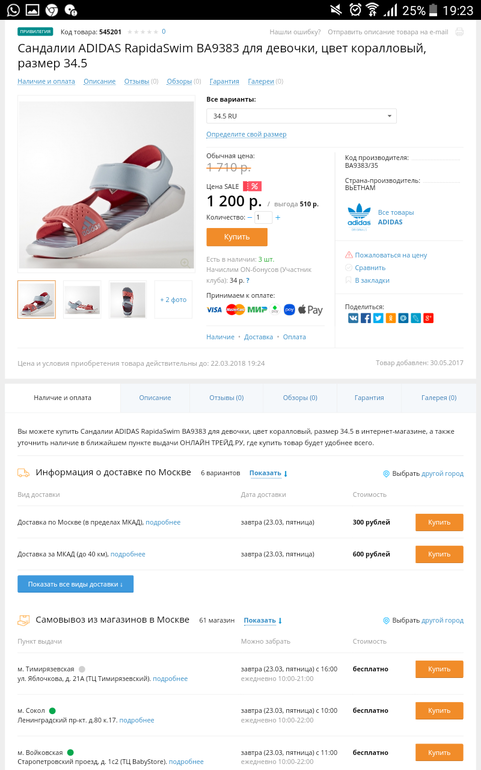The width and height of the screenshot is (481, 770).
Task: Share via Facebook icon
Action: coord(366,318)
